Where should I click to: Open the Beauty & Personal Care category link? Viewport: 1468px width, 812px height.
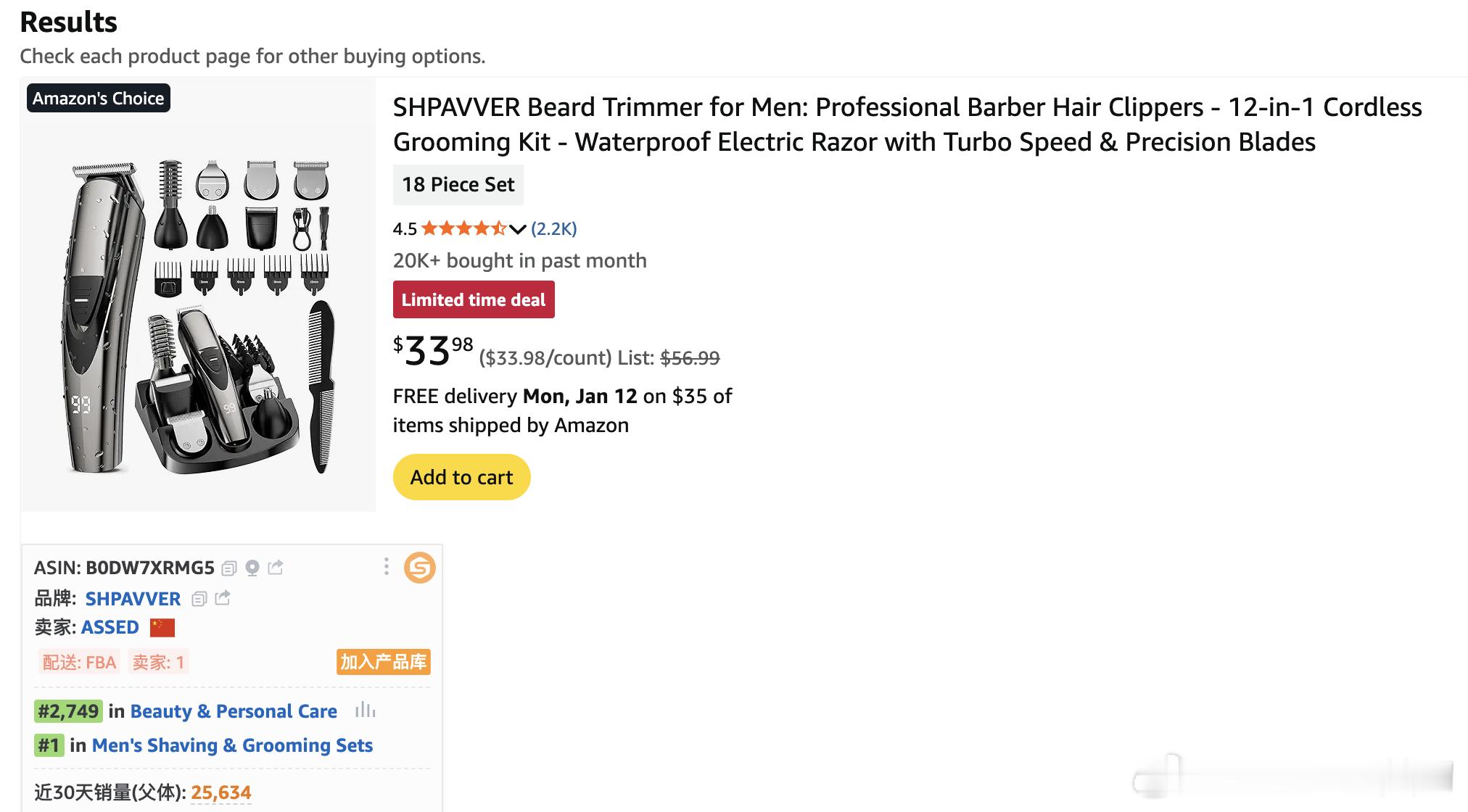pos(234,711)
